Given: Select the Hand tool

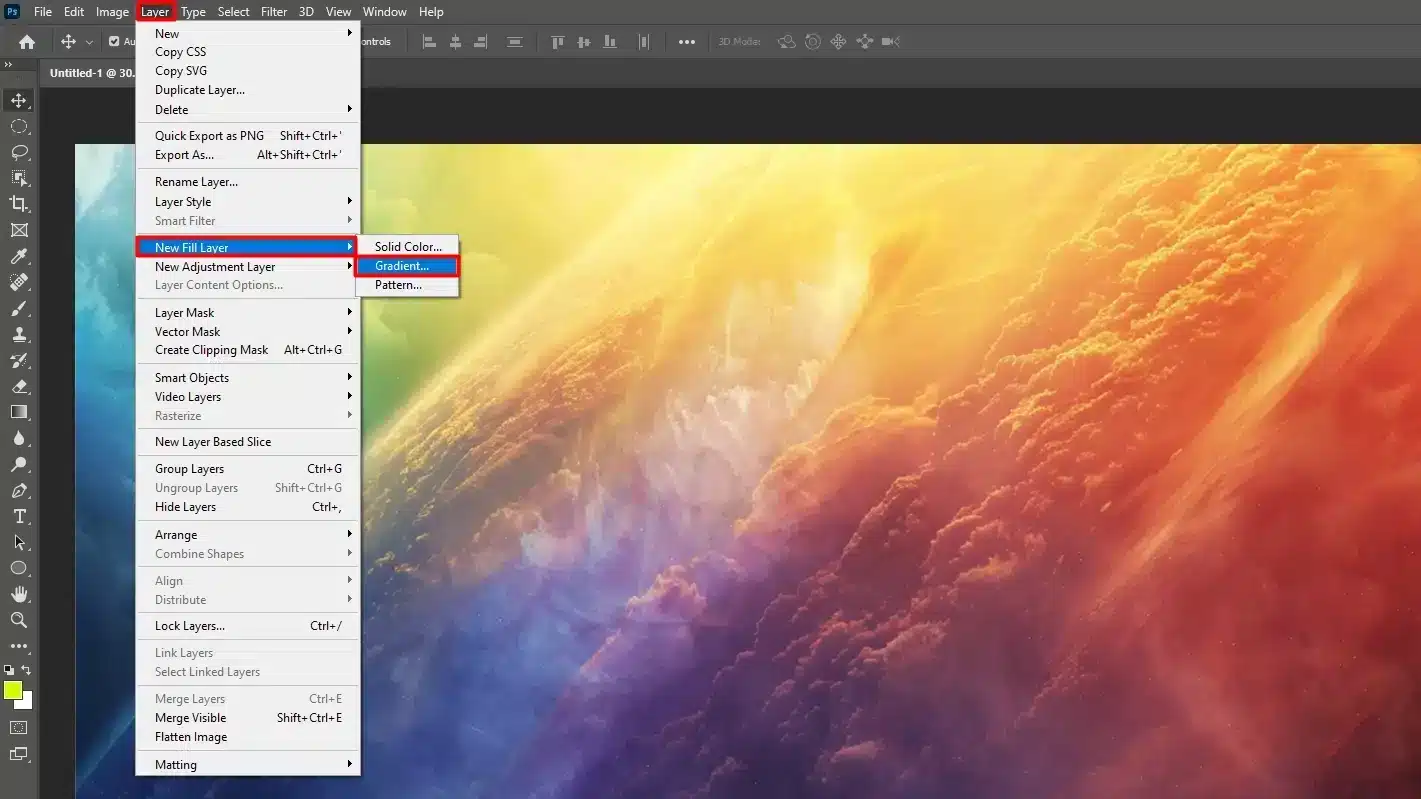Looking at the screenshot, I should click(x=19, y=594).
